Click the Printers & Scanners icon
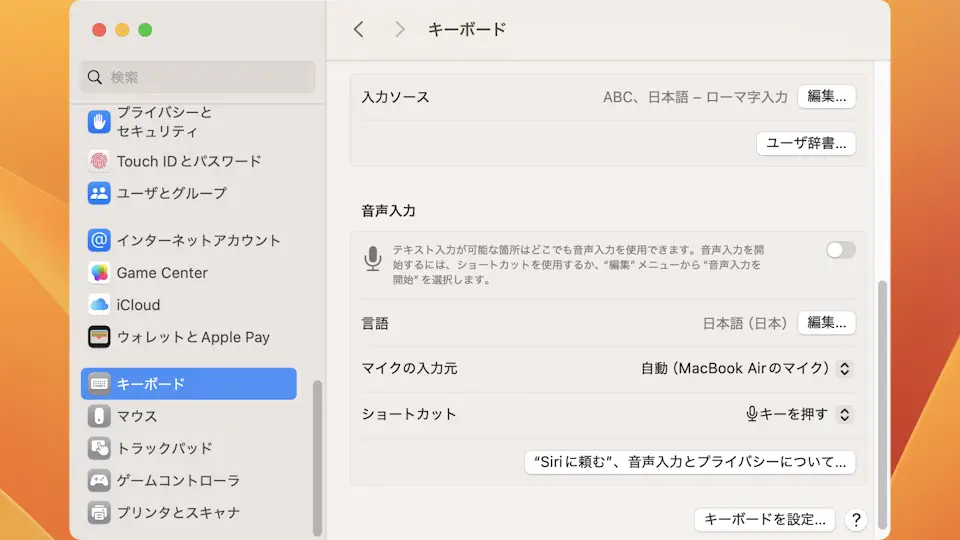The width and height of the screenshot is (960, 540). pos(99,512)
